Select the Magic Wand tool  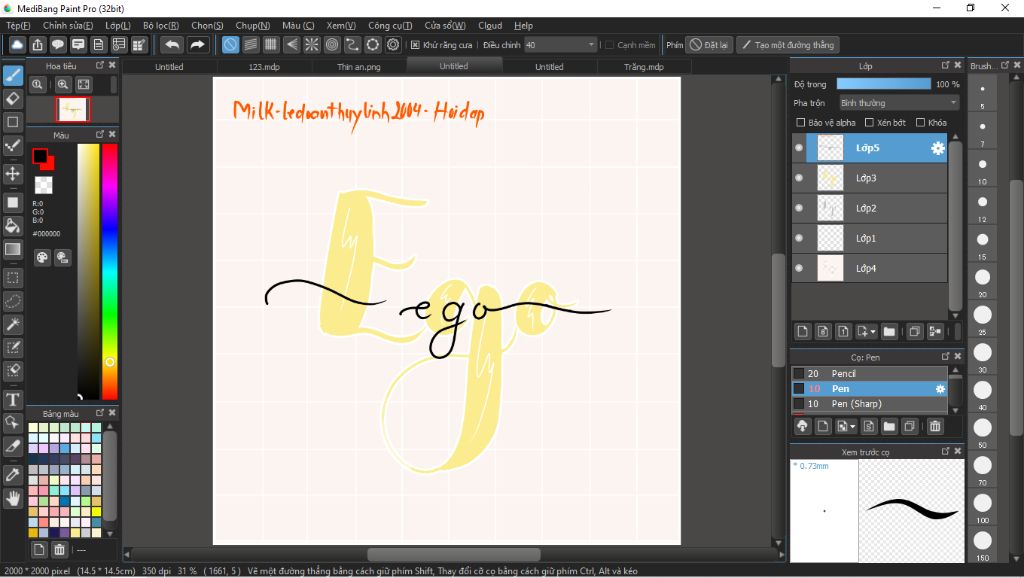click(12, 324)
